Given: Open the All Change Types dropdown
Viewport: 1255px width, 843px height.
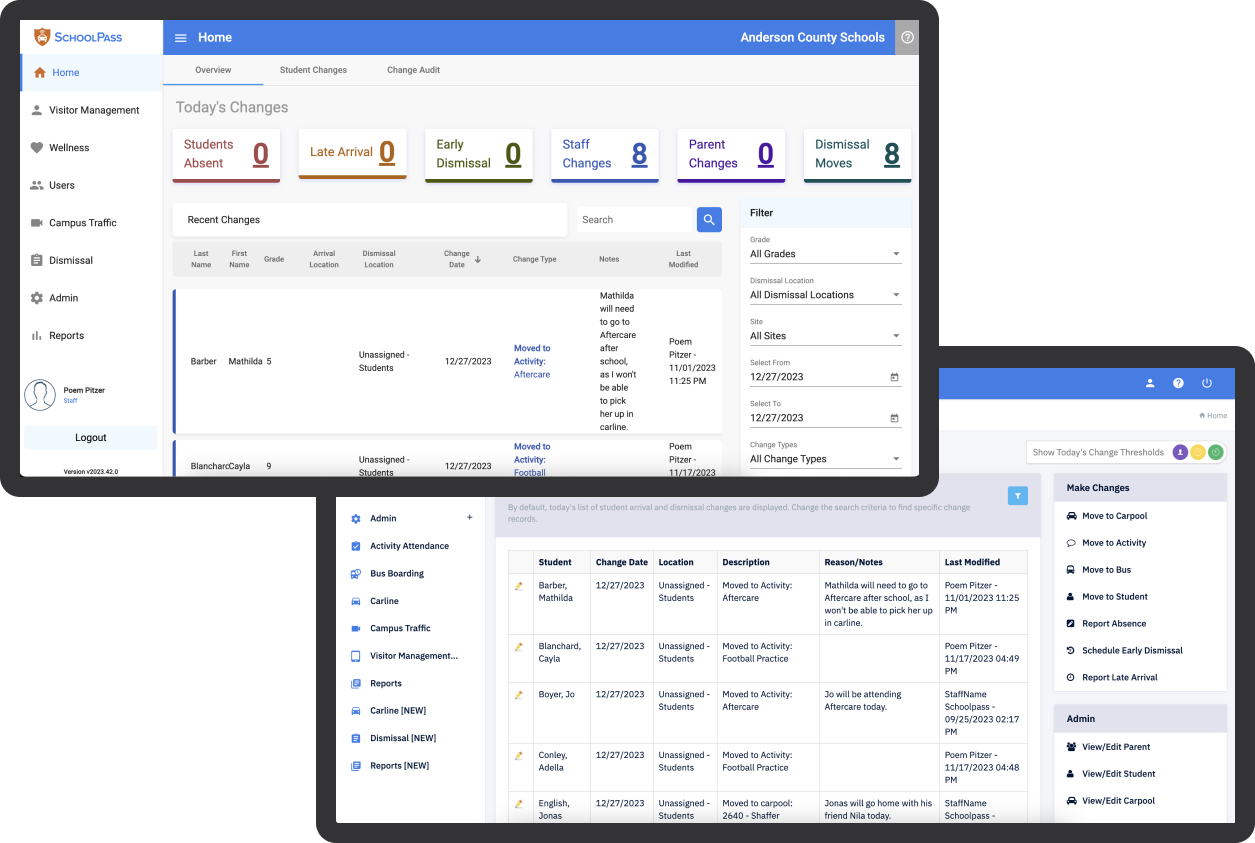Looking at the screenshot, I should click(x=825, y=459).
